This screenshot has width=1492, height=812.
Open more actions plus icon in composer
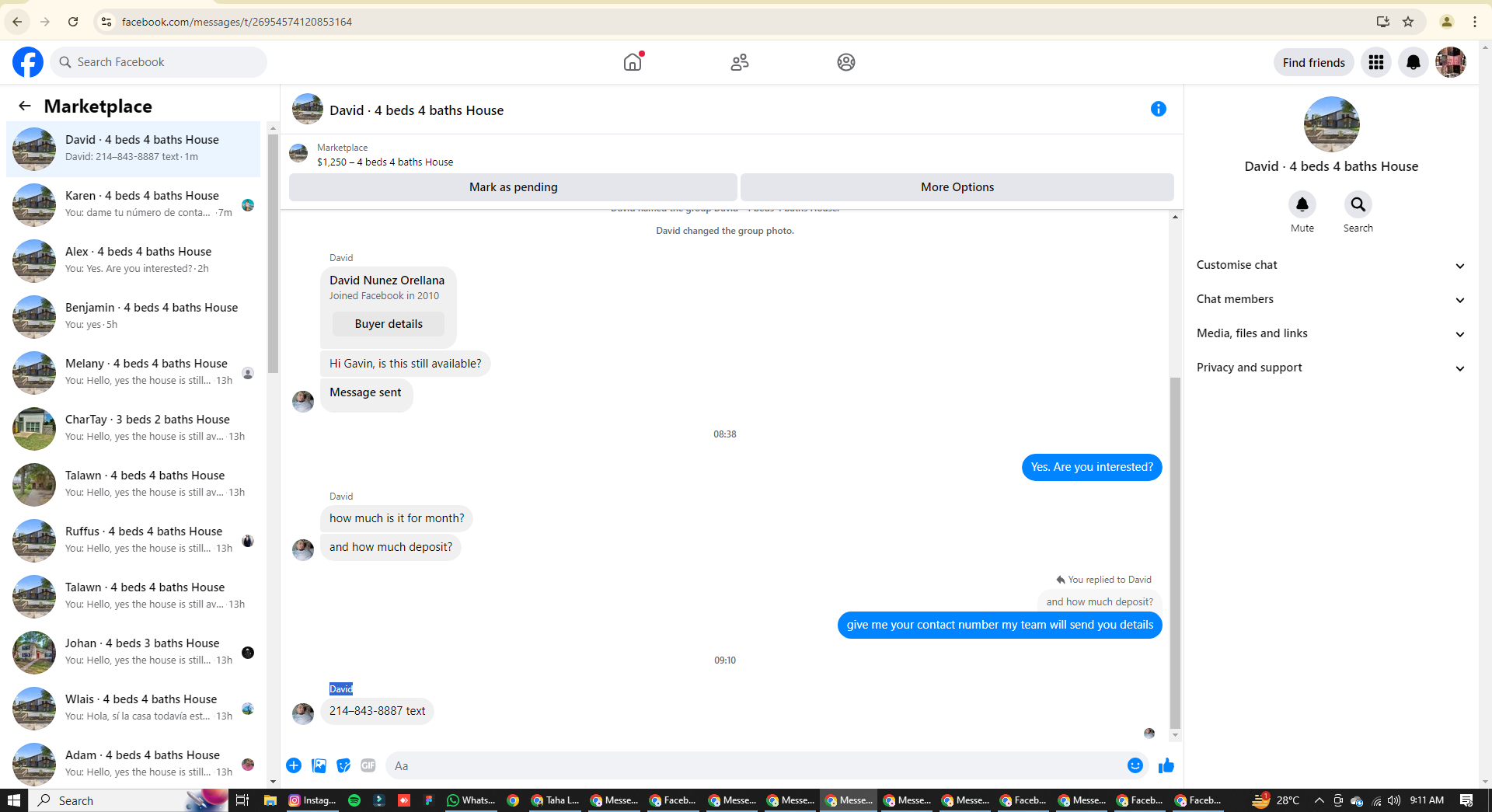pyautogui.click(x=294, y=765)
